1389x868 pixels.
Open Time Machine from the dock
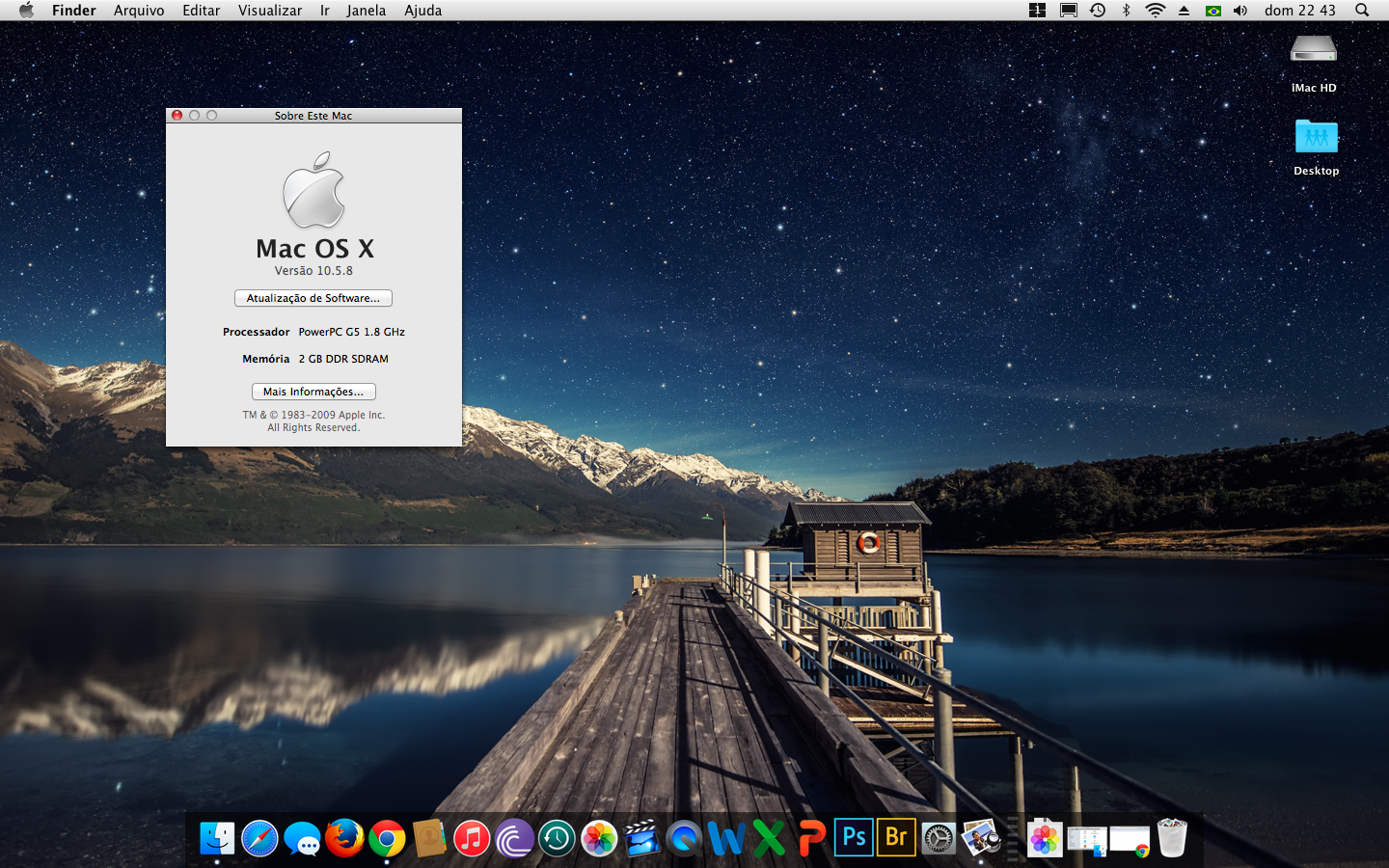[x=557, y=839]
